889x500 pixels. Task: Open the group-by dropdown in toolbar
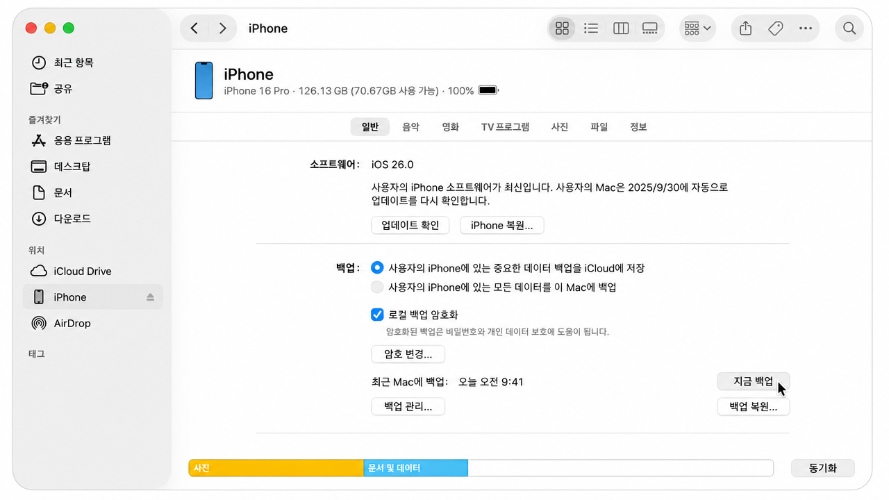(x=697, y=28)
